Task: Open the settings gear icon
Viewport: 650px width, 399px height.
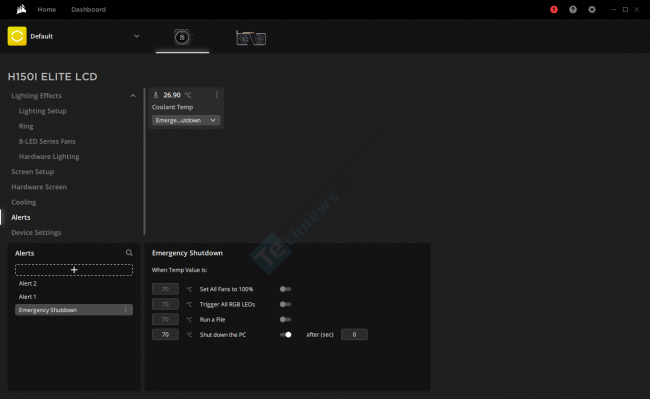Action: point(592,10)
